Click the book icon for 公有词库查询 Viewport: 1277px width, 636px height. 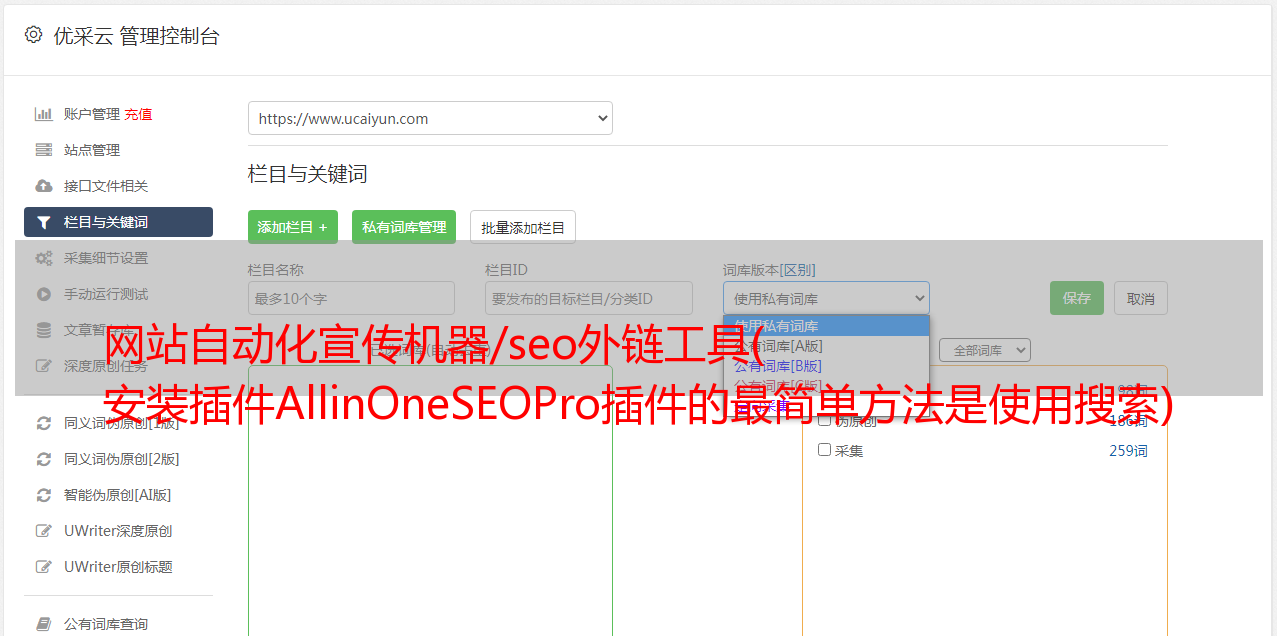pos(43,624)
